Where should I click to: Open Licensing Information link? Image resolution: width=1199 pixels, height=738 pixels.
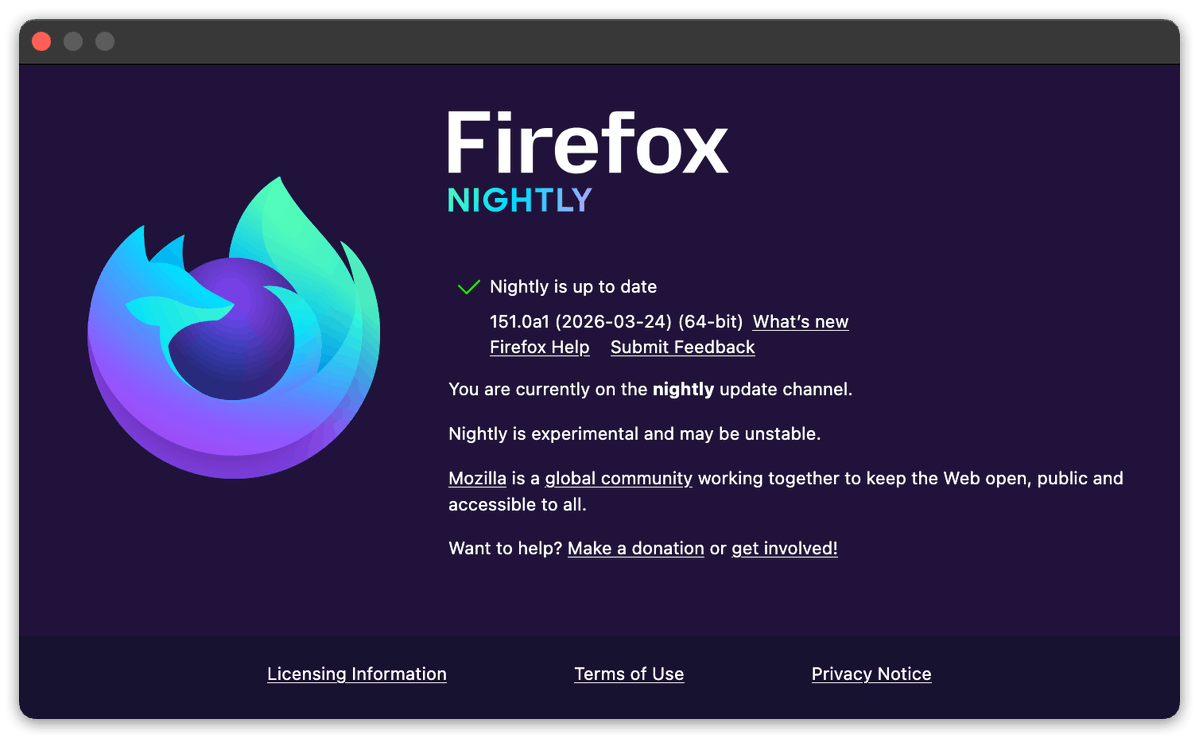[356, 674]
